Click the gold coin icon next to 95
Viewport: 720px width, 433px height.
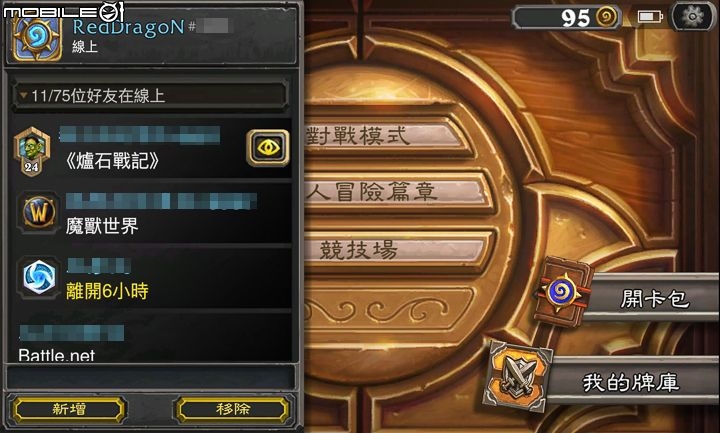tap(607, 17)
